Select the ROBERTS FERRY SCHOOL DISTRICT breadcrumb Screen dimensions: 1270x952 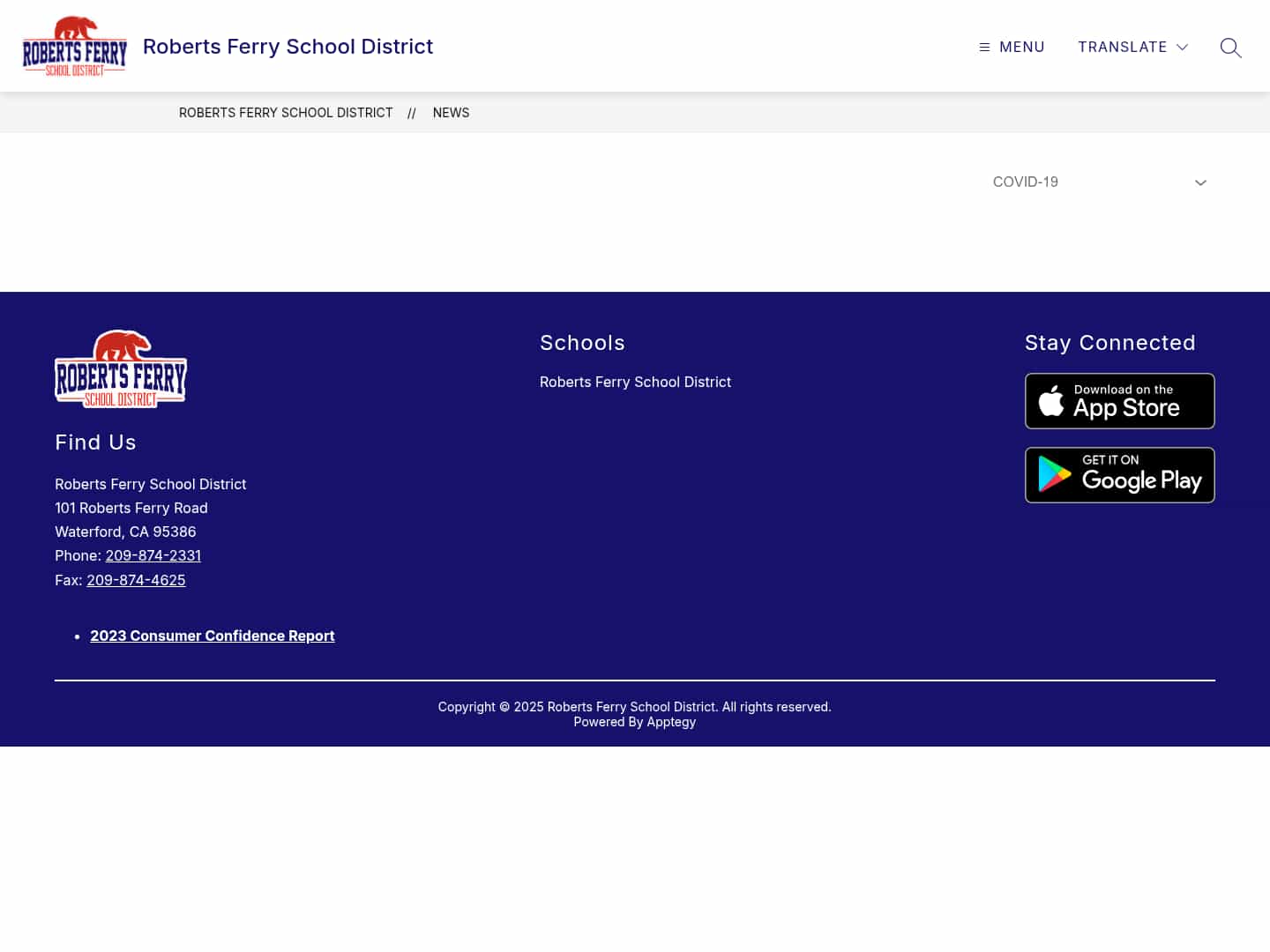click(x=286, y=113)
